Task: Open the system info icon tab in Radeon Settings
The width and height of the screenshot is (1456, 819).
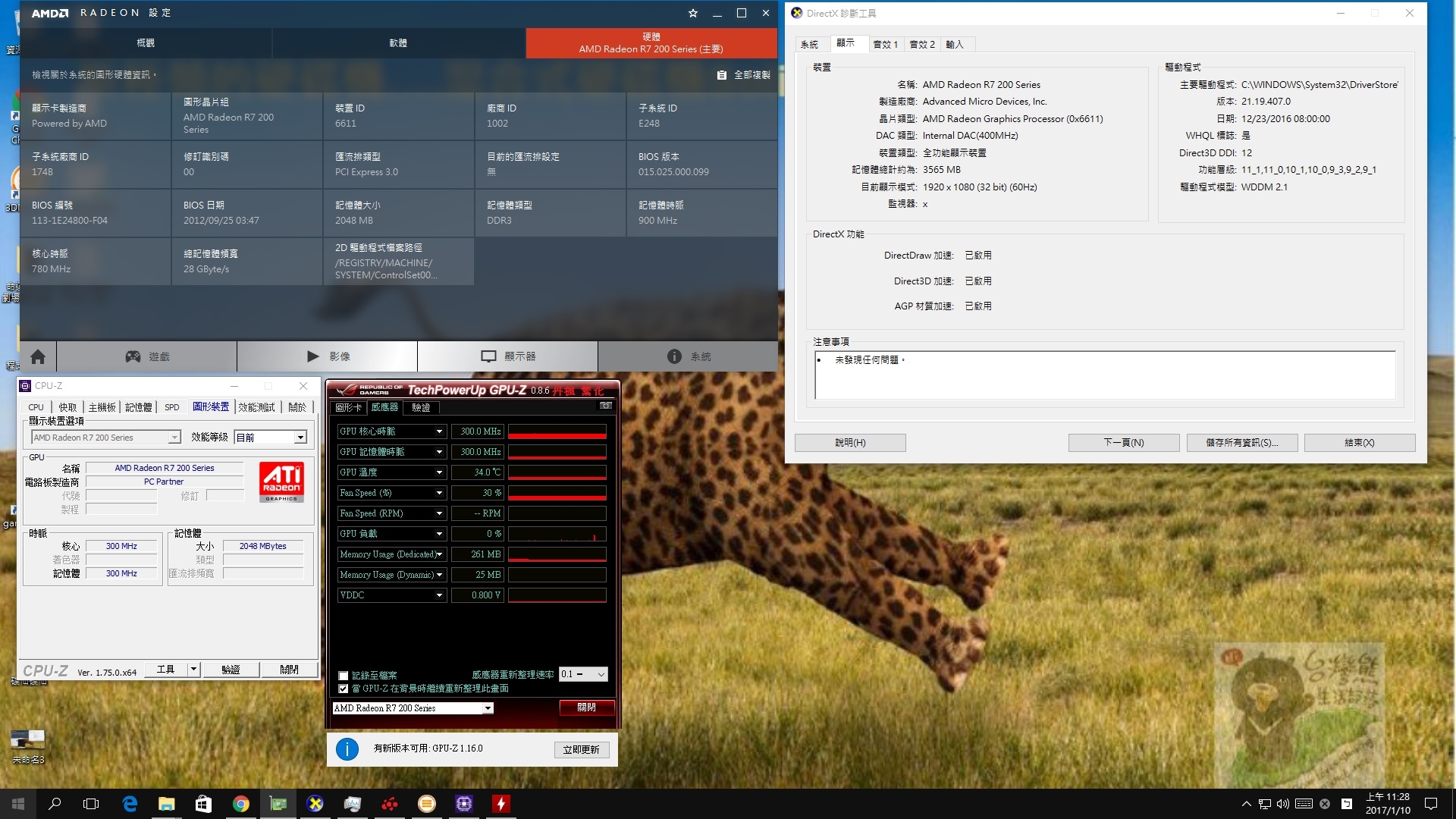Action: 688,356
